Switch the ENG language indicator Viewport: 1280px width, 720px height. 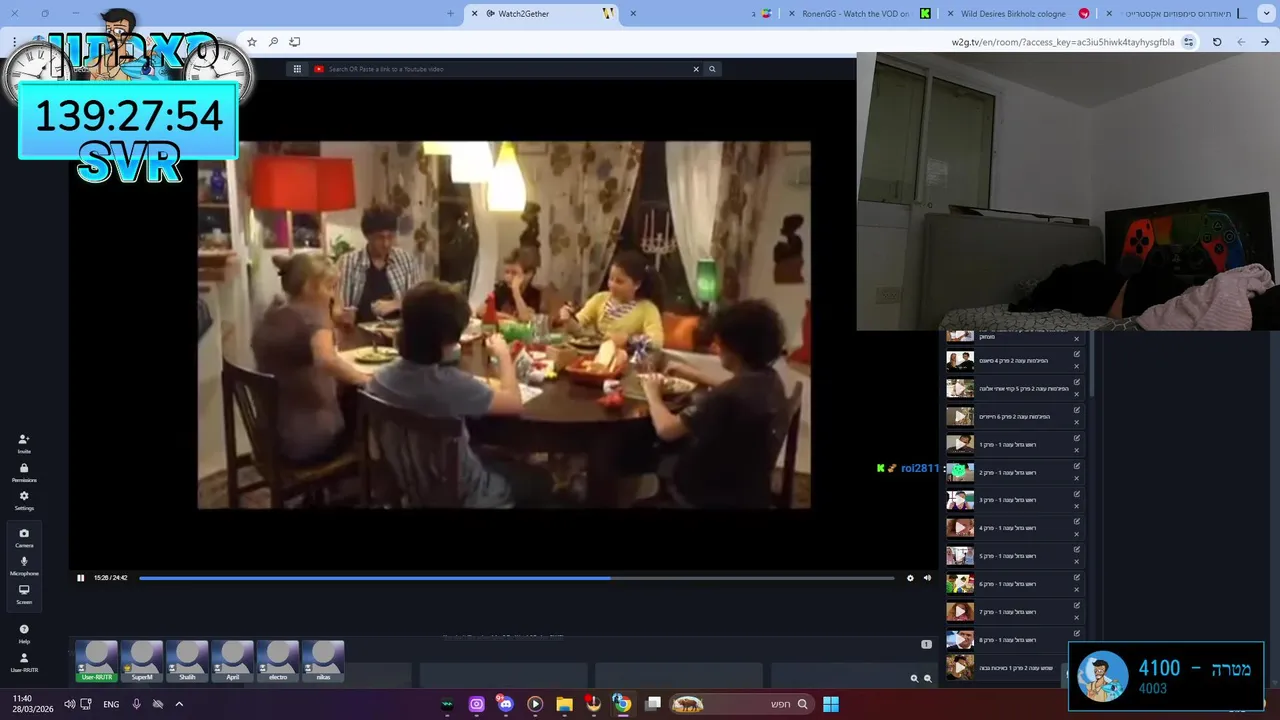pos(111,704)
